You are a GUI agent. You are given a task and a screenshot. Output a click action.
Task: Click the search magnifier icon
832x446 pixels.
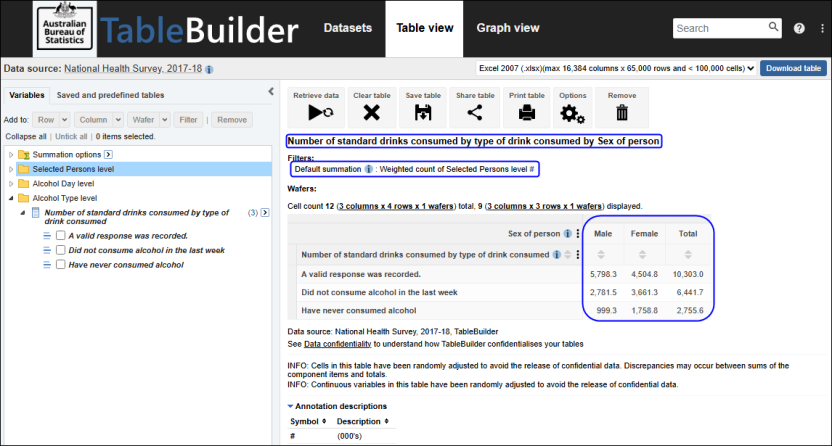pos(774,26)
